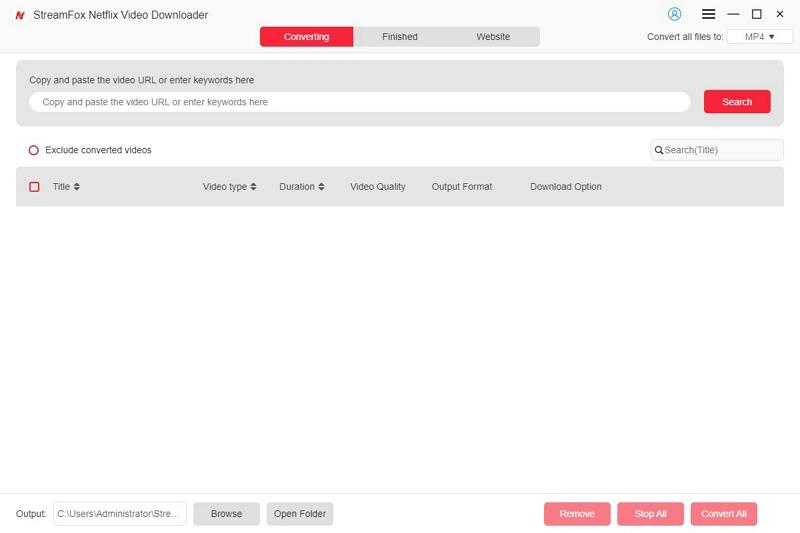Focus the Search(Title) filter field
Screen dimensions: 800x533
[717, 150]
